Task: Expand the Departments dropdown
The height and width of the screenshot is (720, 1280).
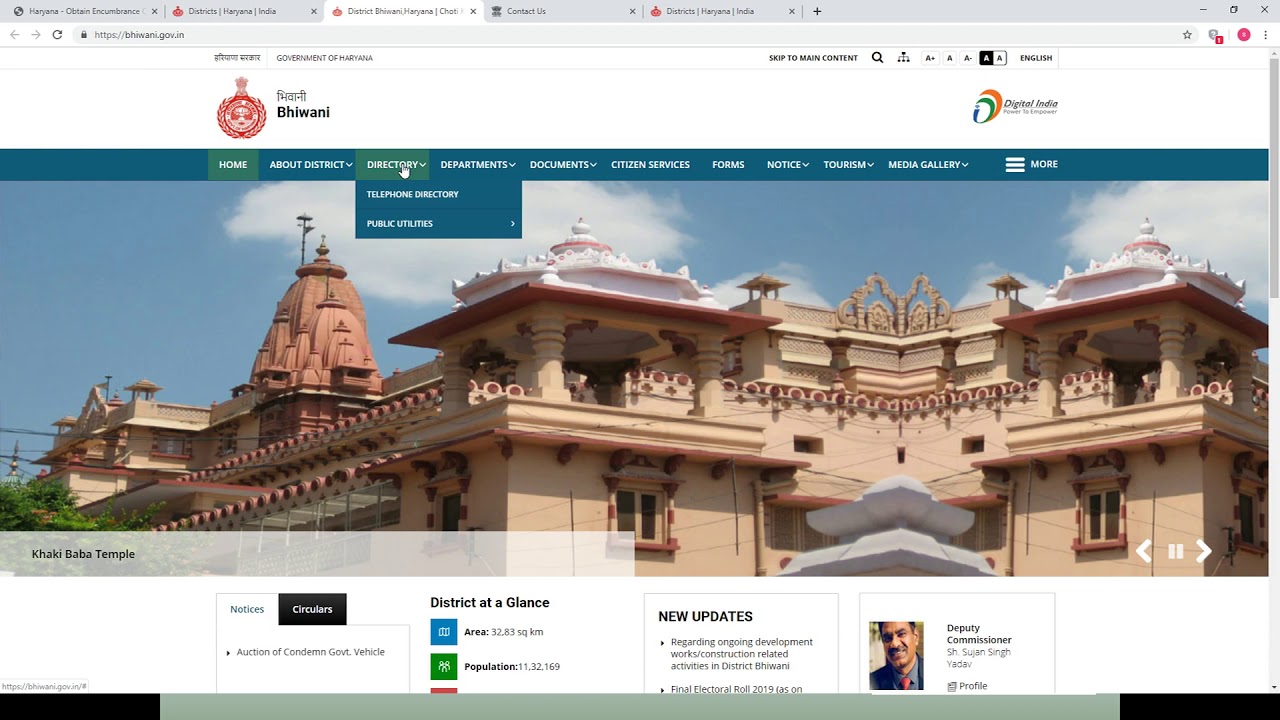Action: click(x=477, y=164)
